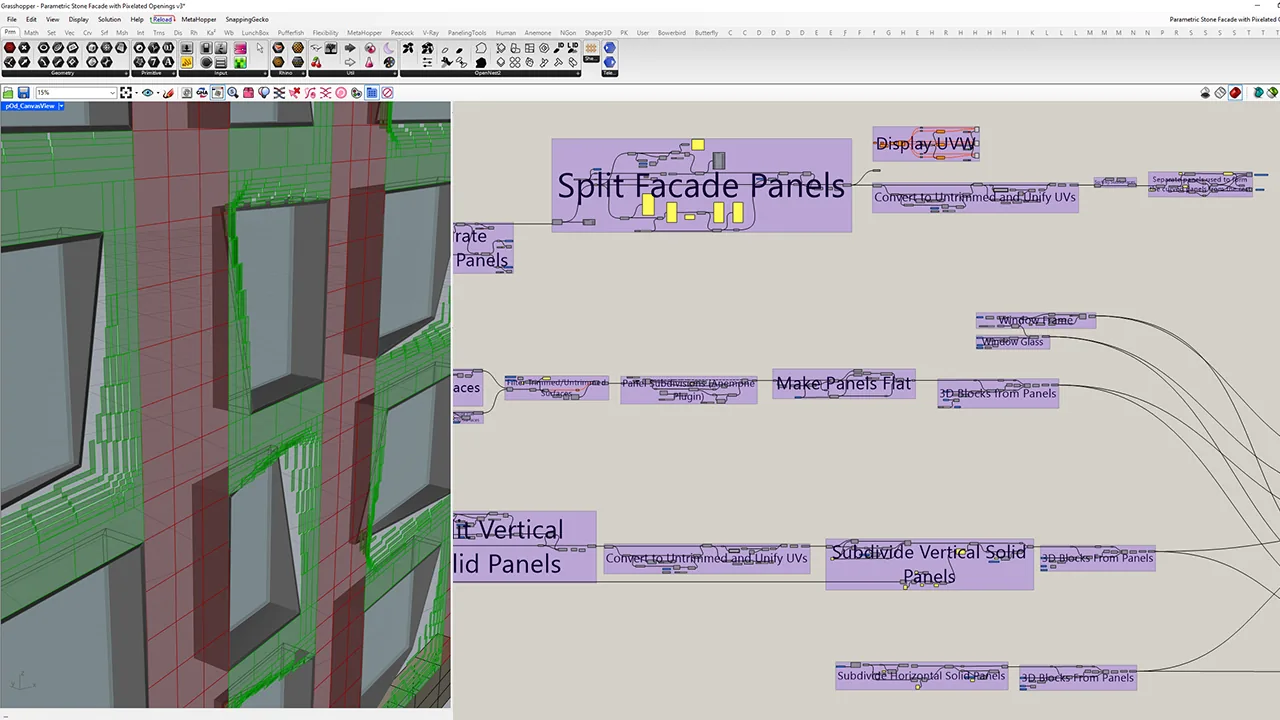Image resolution: width=1280 pixels, height=720 pixels.
Task: Switch to the V-Ray tab
Action: tap(431, 33)
